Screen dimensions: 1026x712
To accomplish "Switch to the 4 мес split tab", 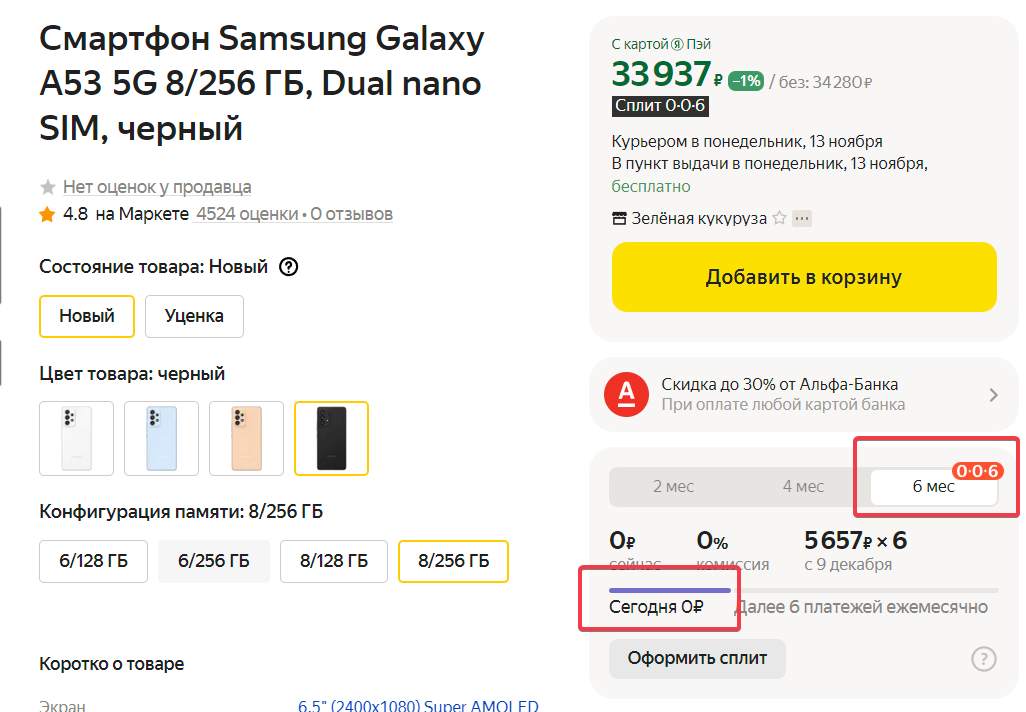I will point(803,486).
